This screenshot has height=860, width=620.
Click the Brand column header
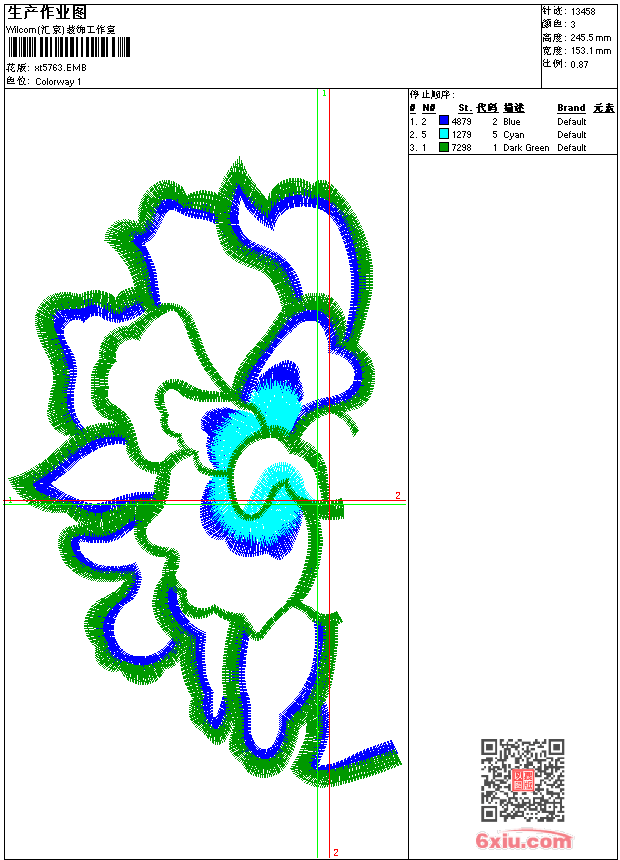click(571, 108)
